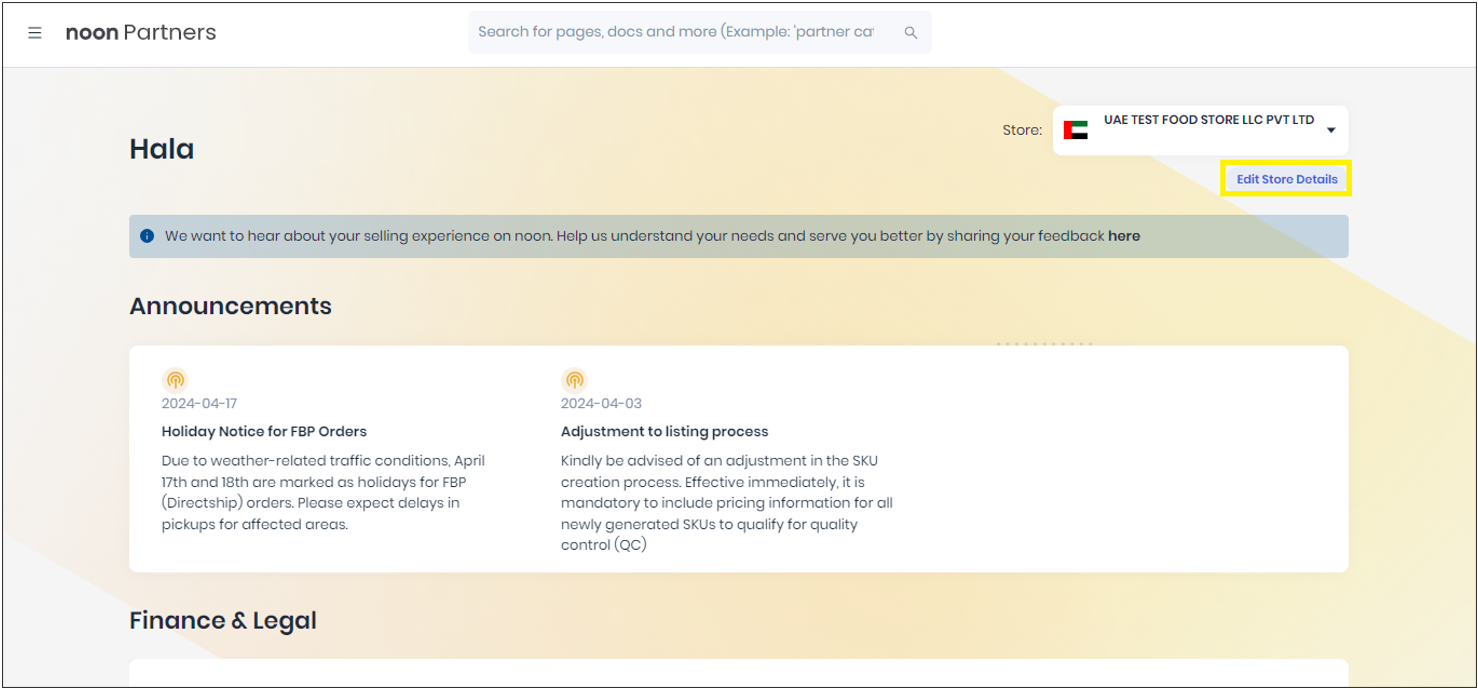Click the noon Partners logo
This screenshot has width=1478, height=692.
[x=141, y=33]
